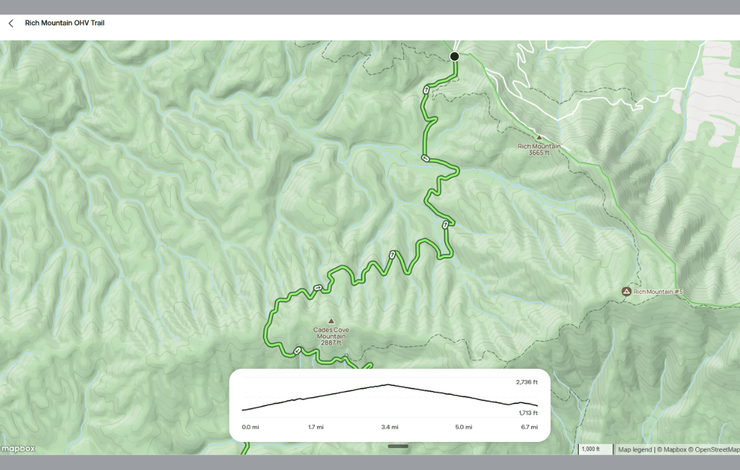740x470 pixels.
Task: Click the Rich Mountain #5 label text
Action: 658,292
